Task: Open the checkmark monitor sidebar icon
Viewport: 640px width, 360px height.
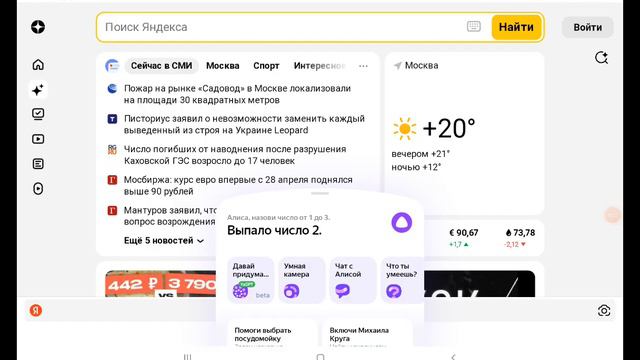Action: pyautogui.click(x=38, y=114)
